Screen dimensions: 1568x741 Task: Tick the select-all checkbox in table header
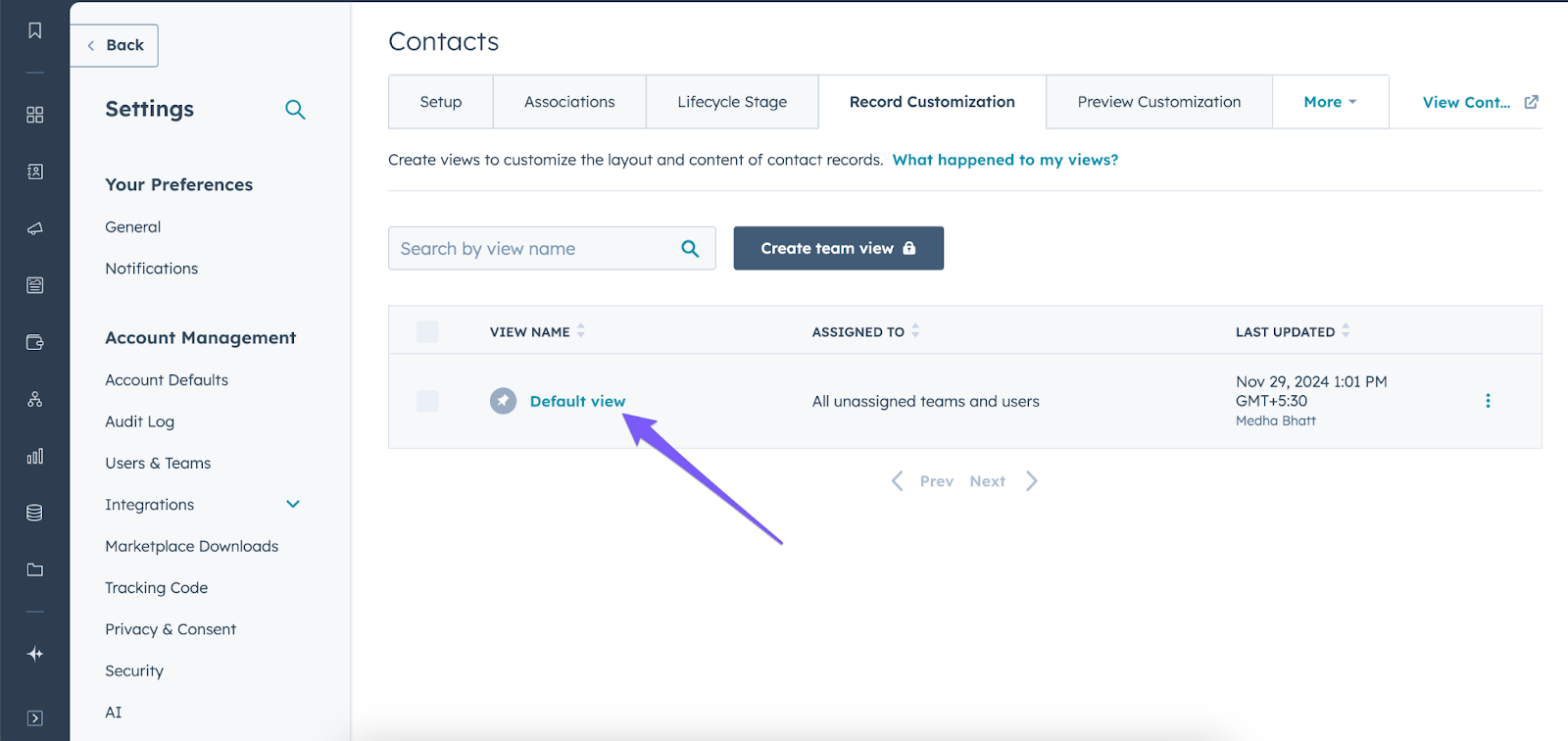tap(427, 331)
